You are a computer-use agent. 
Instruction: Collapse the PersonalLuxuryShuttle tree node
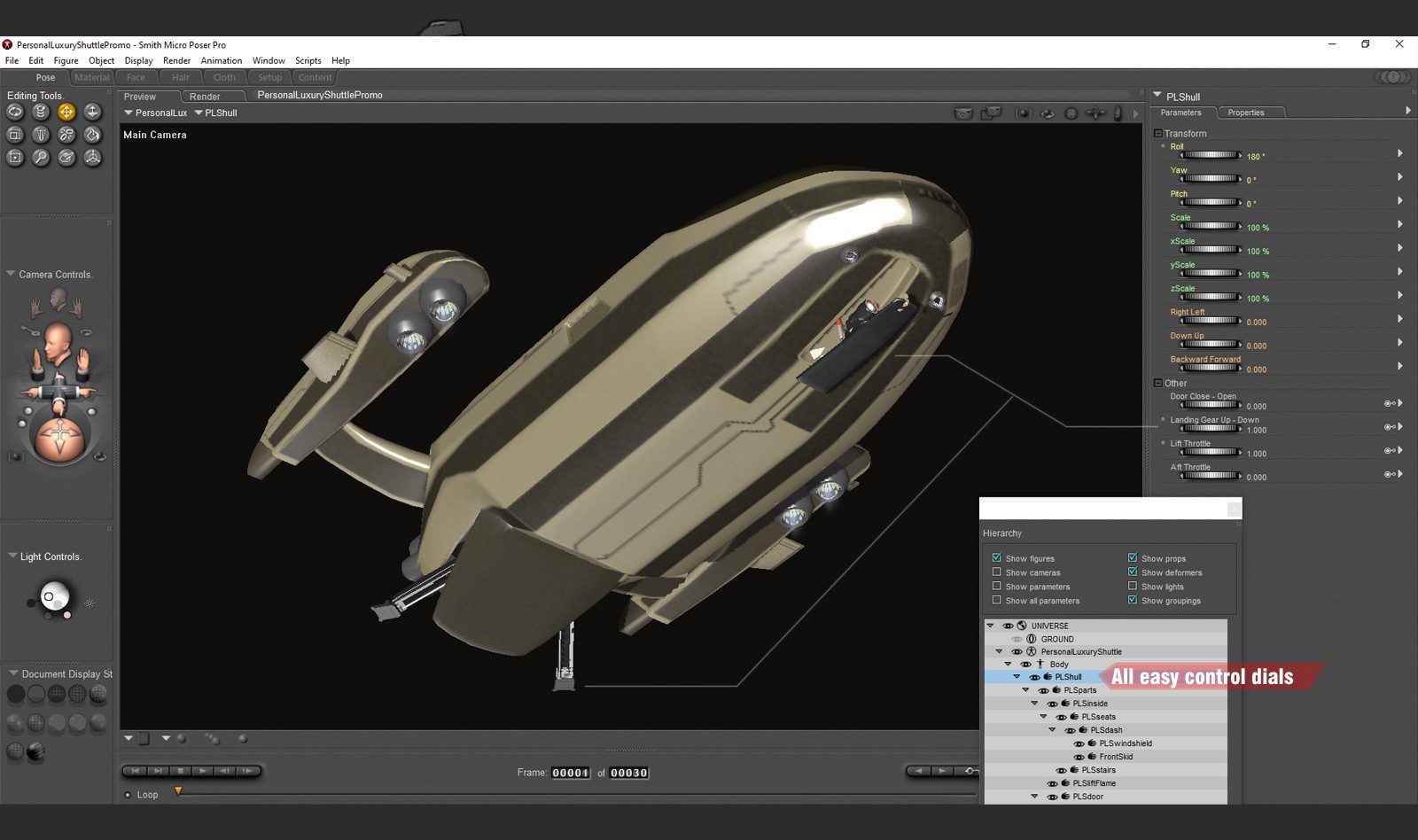tap(1000, 651)
